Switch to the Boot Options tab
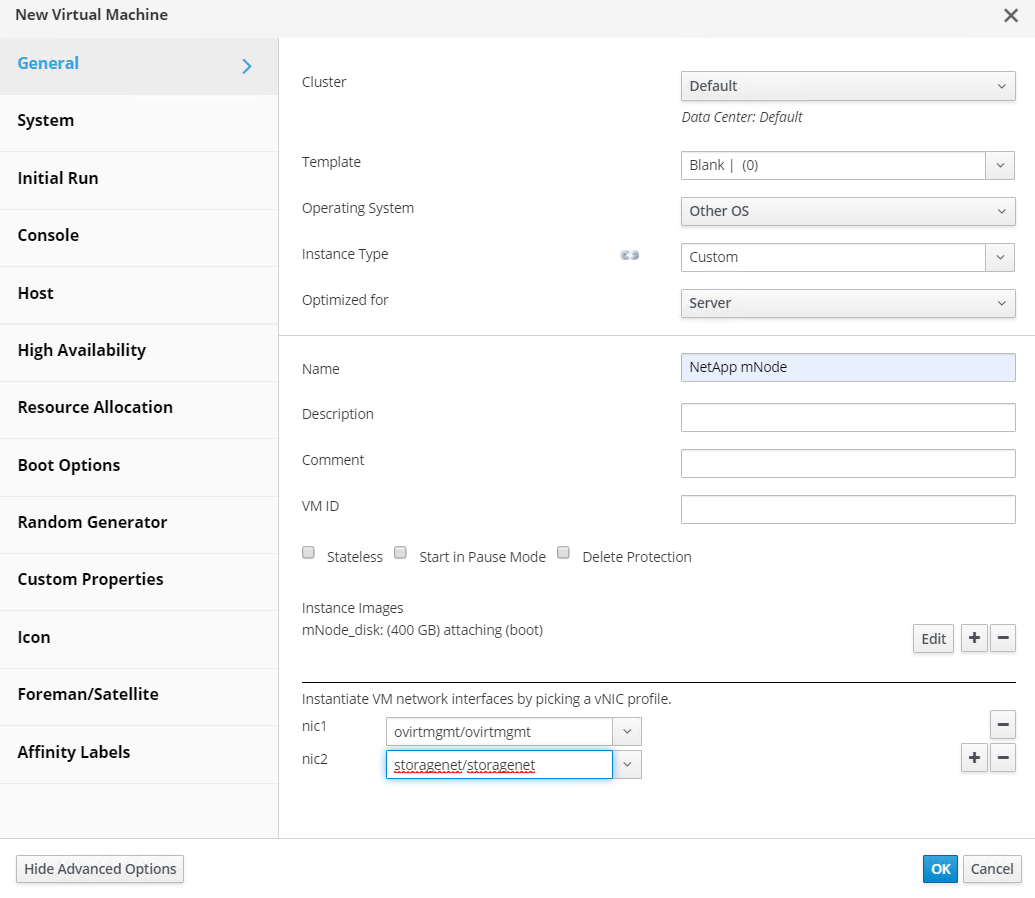The width and height of the screenshot is (1035, 898). pos(69,465)
